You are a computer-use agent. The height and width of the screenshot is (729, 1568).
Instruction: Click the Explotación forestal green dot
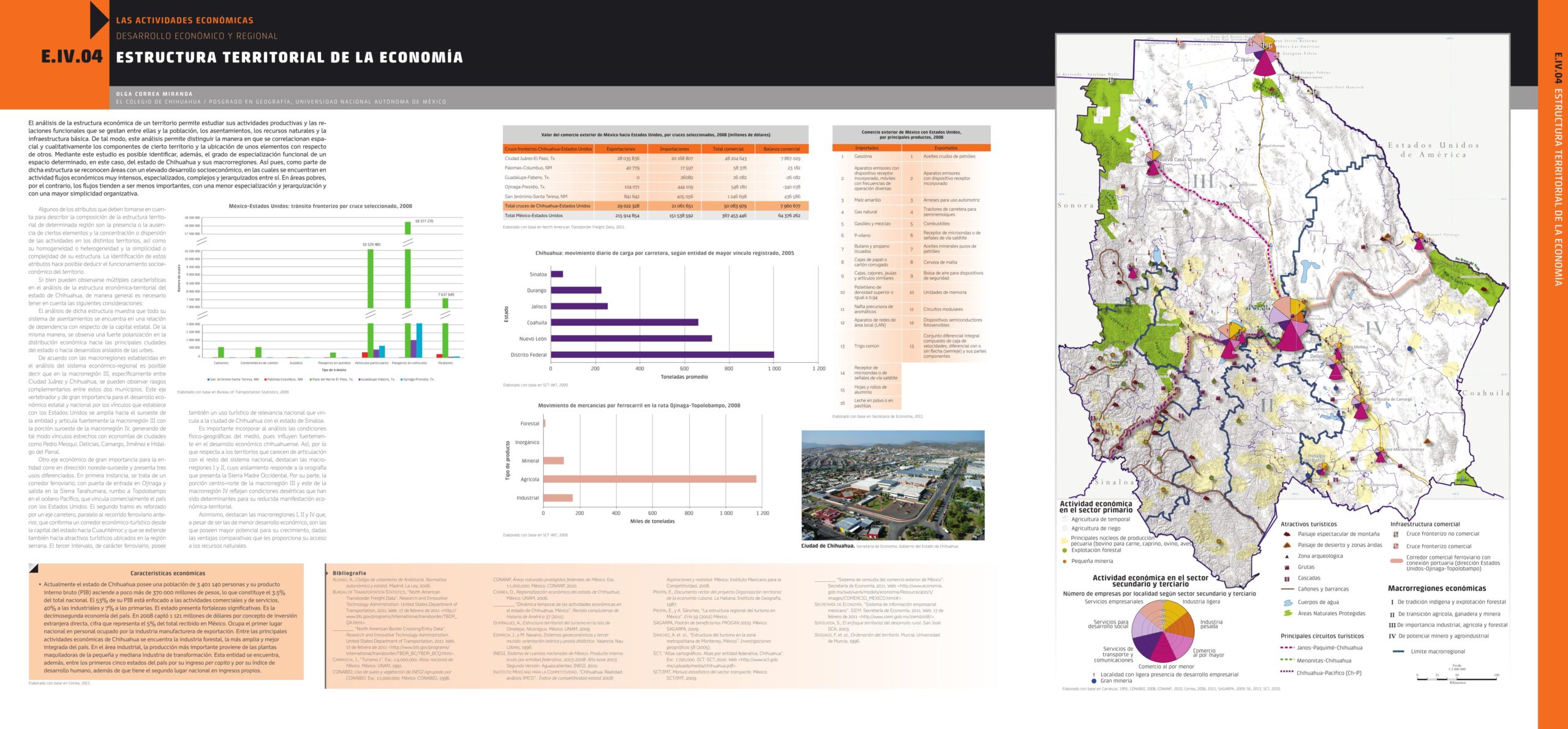tap(1065, 550)
